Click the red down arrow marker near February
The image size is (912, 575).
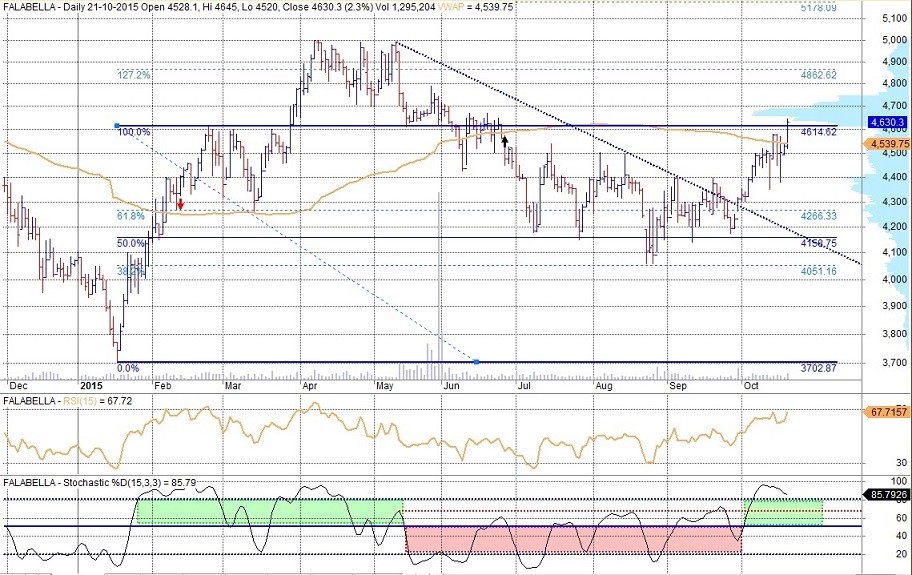pos(180,204)
